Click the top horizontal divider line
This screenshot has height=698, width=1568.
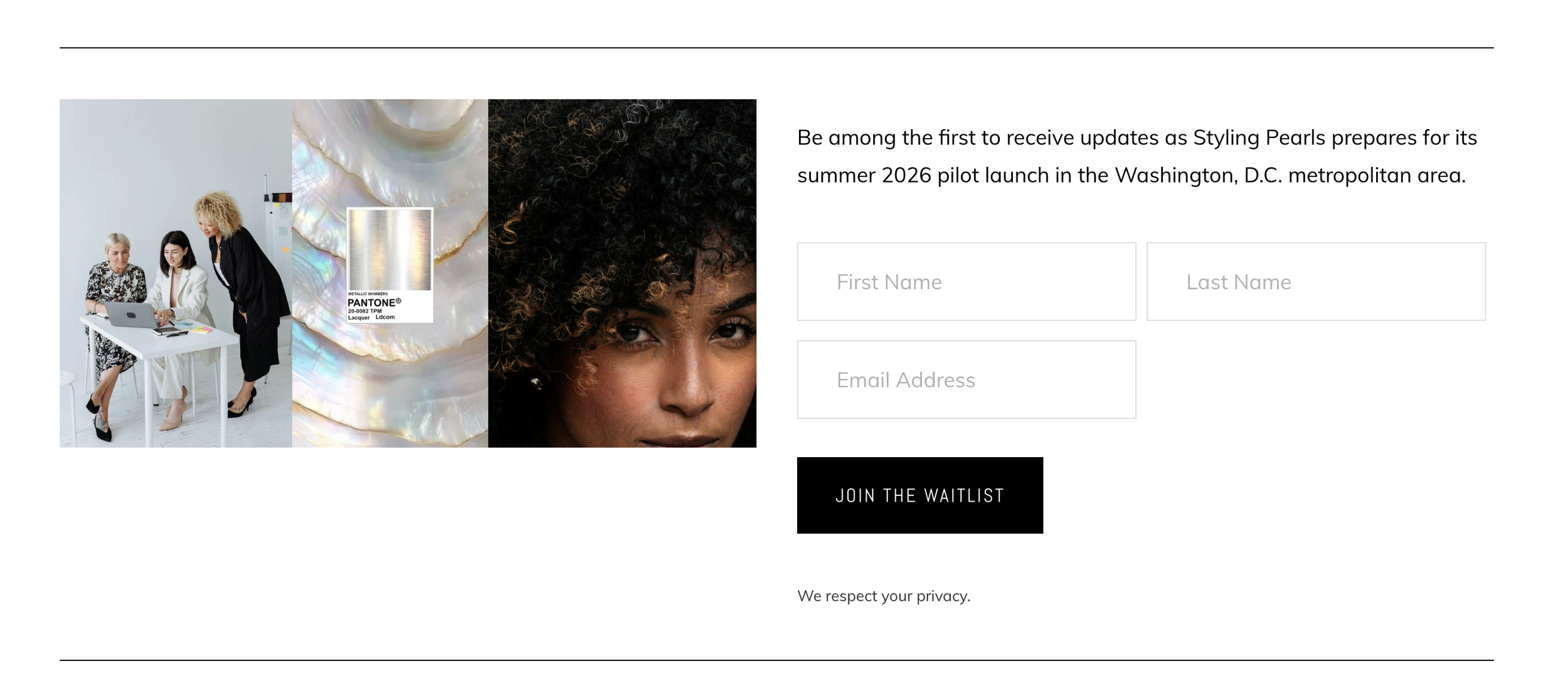point(776,48)
